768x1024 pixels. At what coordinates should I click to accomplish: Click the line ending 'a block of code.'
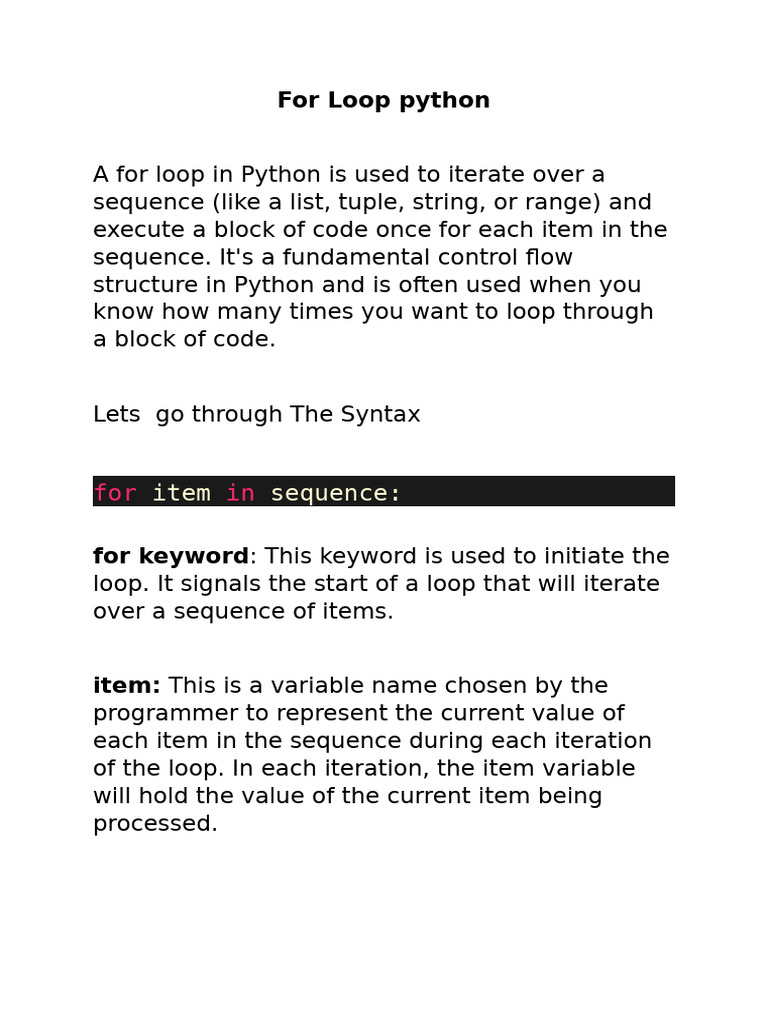[x=184, y=339]
